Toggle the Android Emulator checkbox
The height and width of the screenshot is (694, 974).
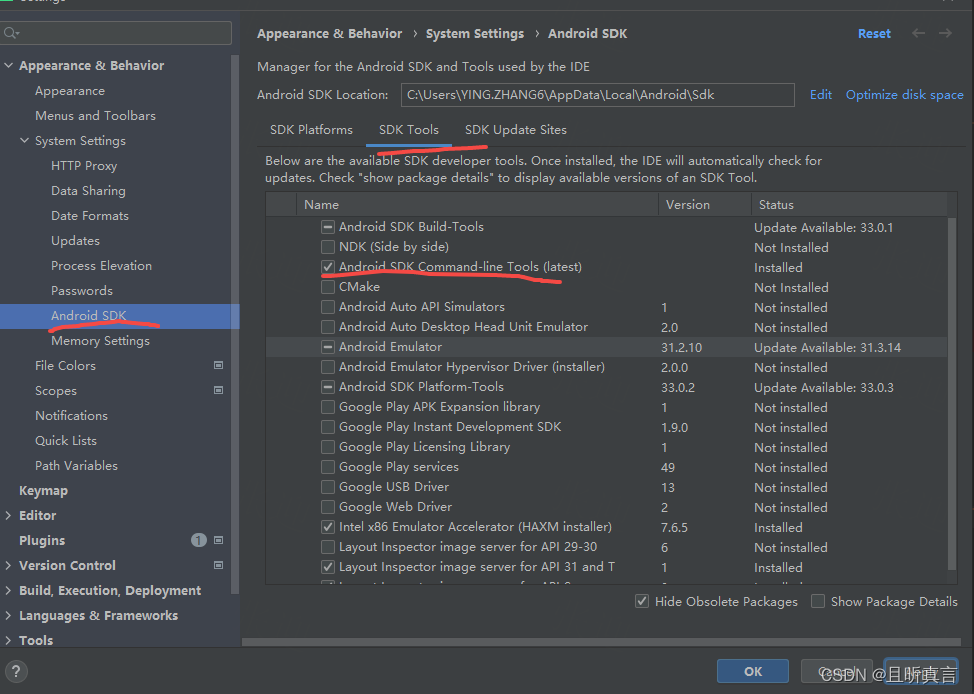coord(328,347)
